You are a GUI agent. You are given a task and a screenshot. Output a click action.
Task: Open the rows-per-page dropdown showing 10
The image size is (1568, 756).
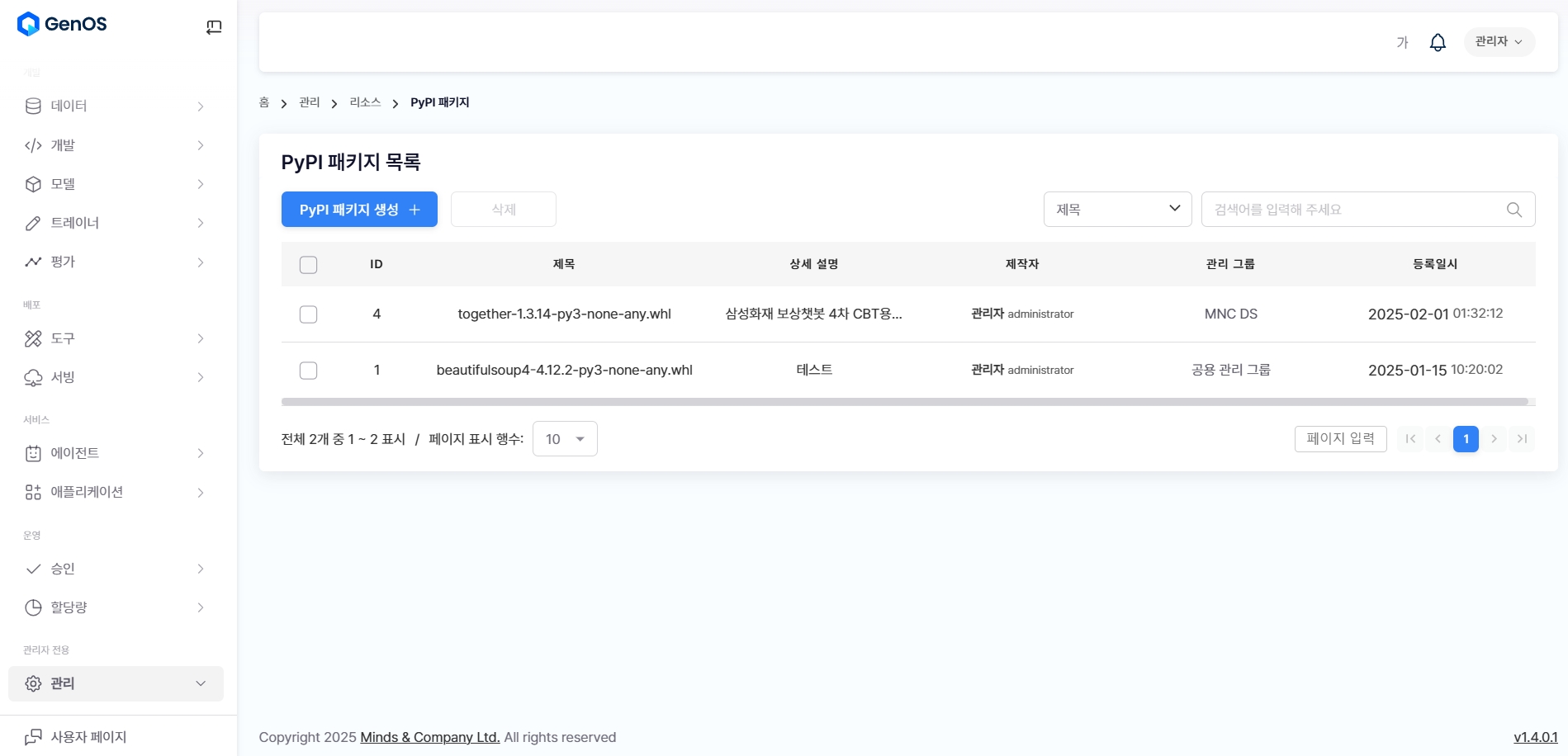coord(565,439)
